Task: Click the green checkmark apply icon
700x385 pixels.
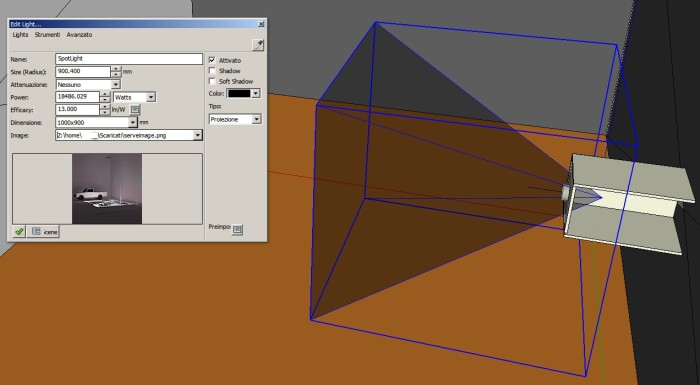Action: pyautogui.click(x=19, y=231)
